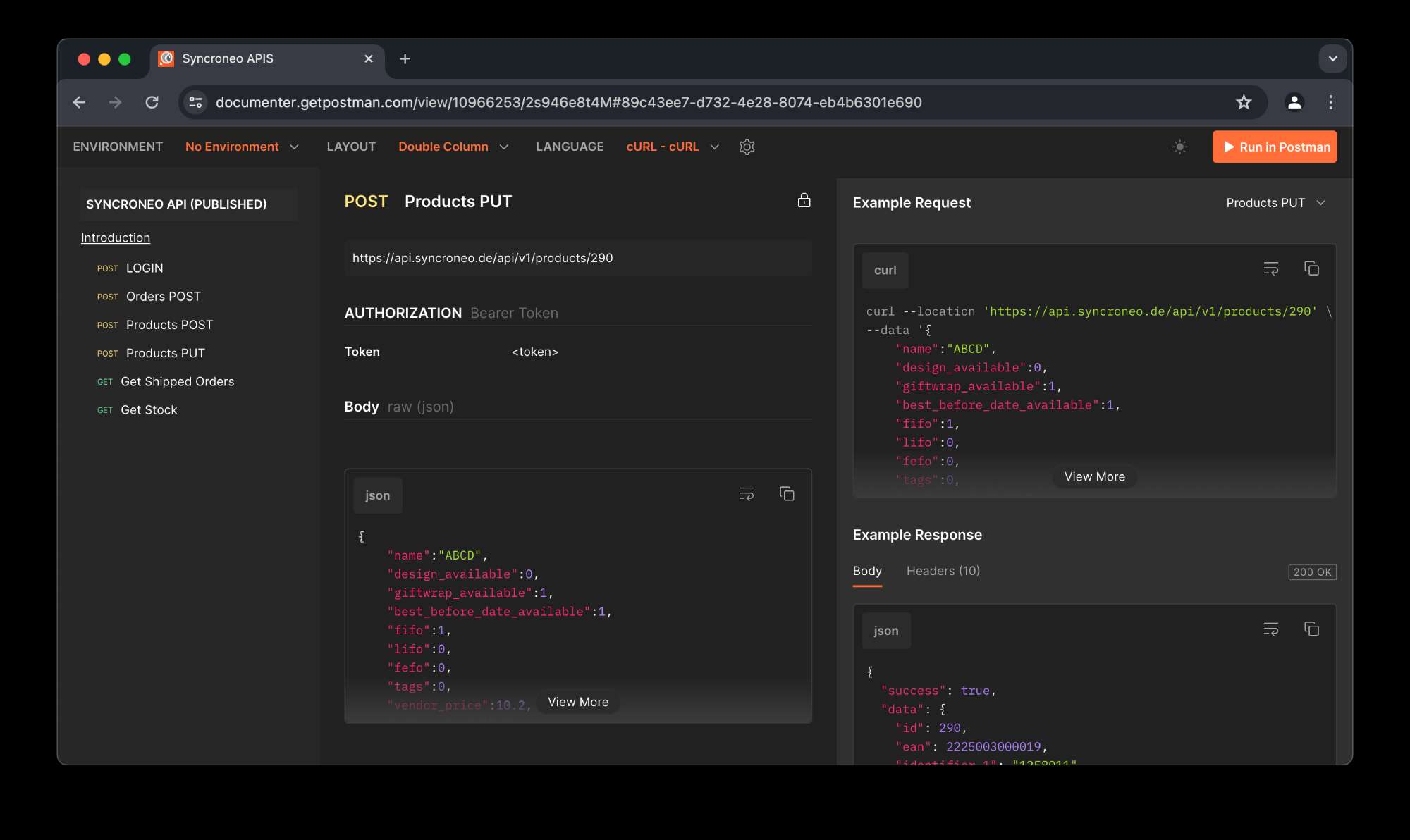The image size is (1410, 840).
Task: Click the lock icon beside Products PUT
Action: [804, 201]
